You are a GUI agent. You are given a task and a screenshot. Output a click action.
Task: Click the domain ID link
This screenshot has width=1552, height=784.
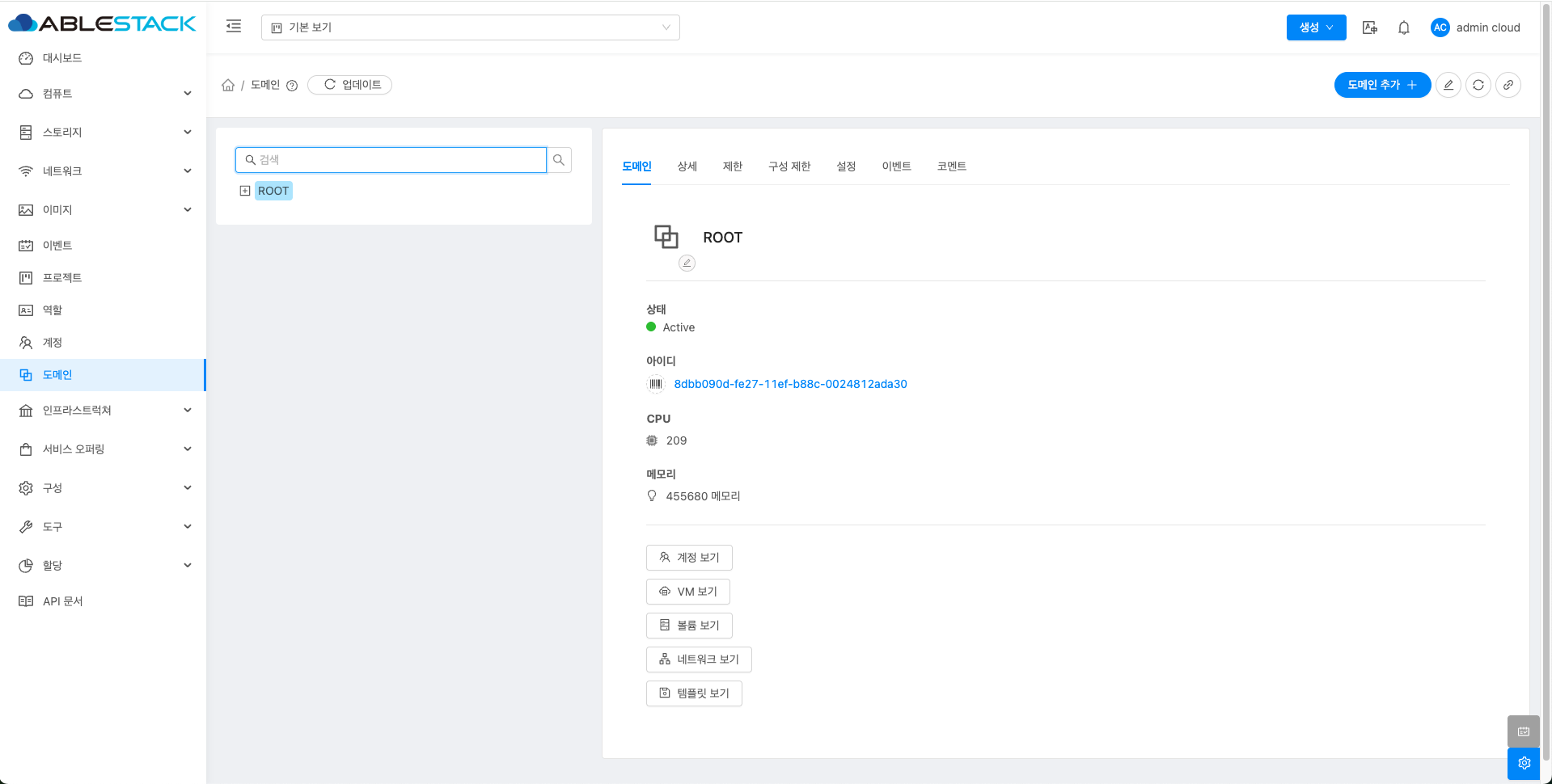(x=790, y=384)
